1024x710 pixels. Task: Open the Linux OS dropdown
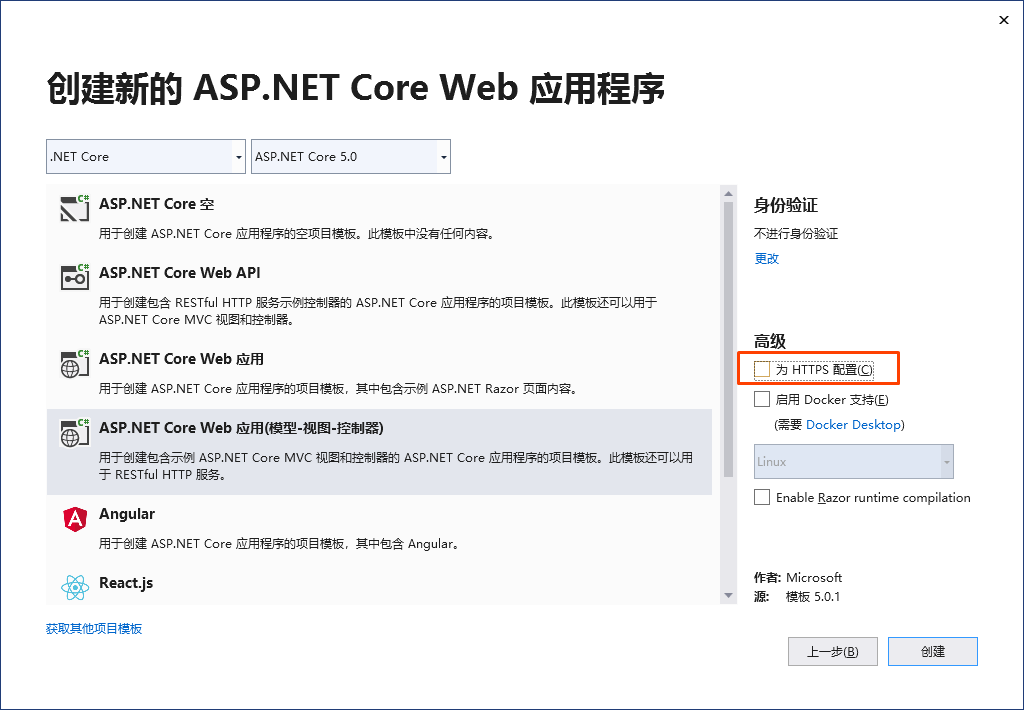[x=854, y=462]
